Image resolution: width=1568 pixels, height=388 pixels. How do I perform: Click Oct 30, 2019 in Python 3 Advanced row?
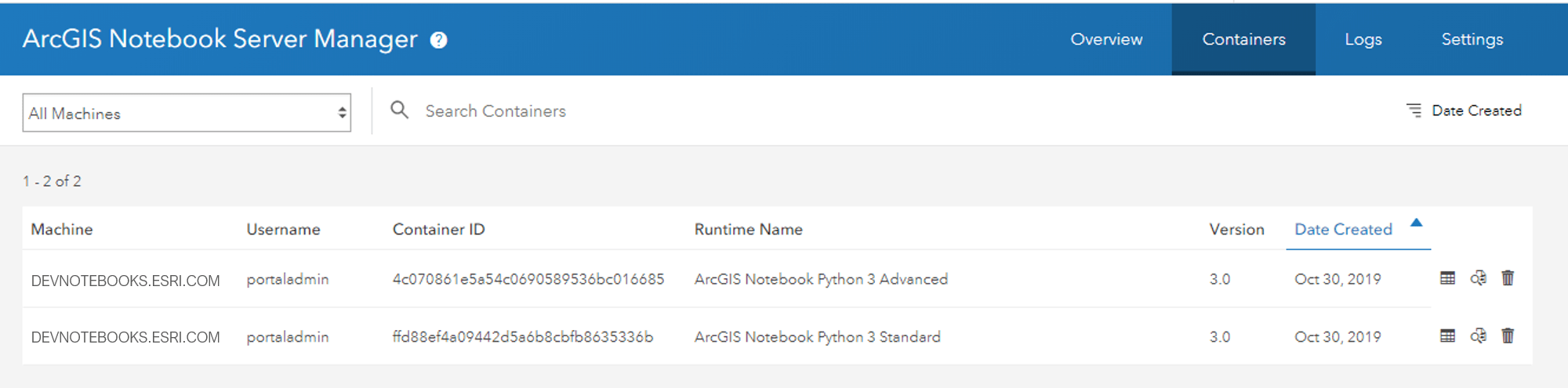[1338, 279]
